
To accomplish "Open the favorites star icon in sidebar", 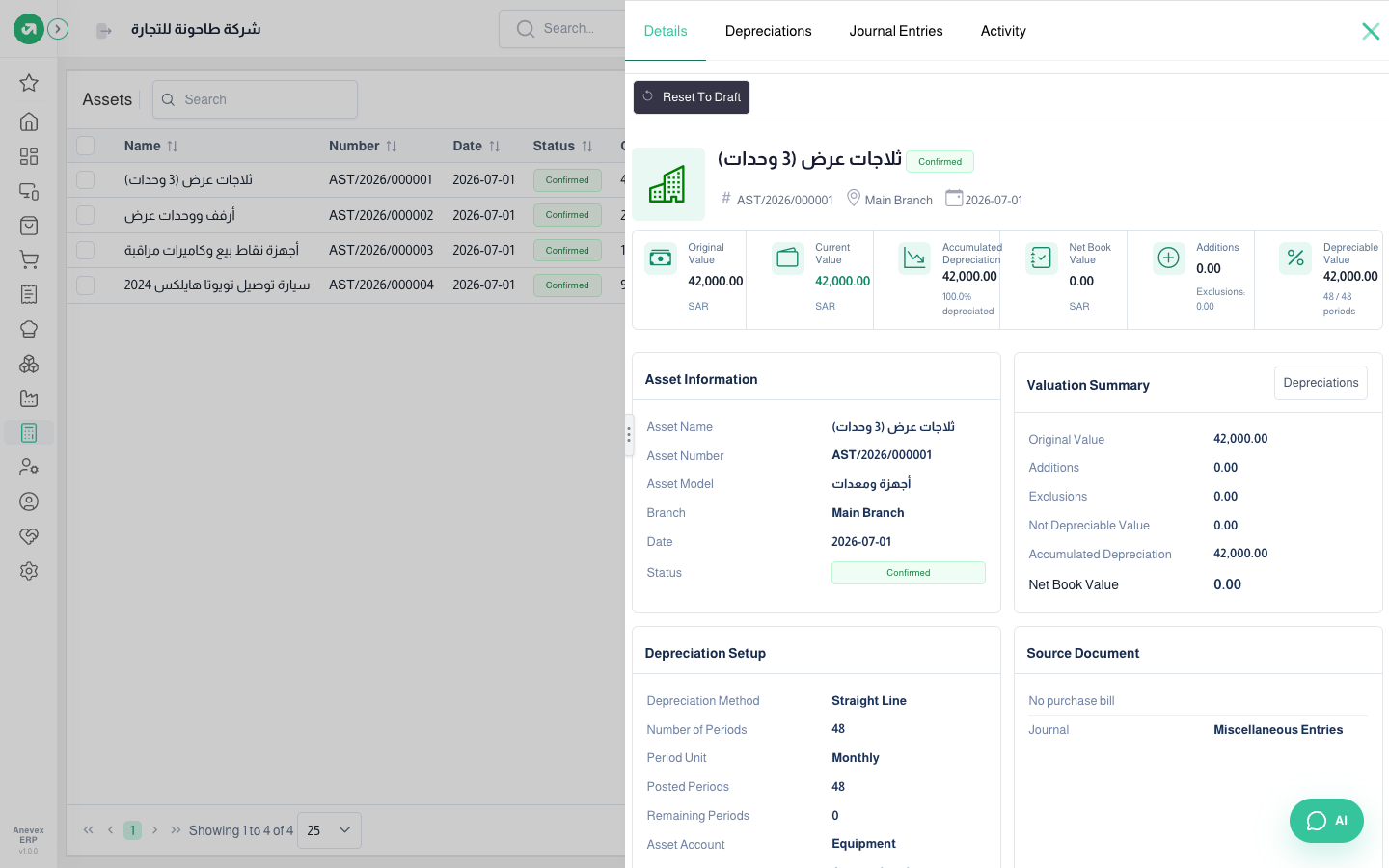I will click(29, 83).
